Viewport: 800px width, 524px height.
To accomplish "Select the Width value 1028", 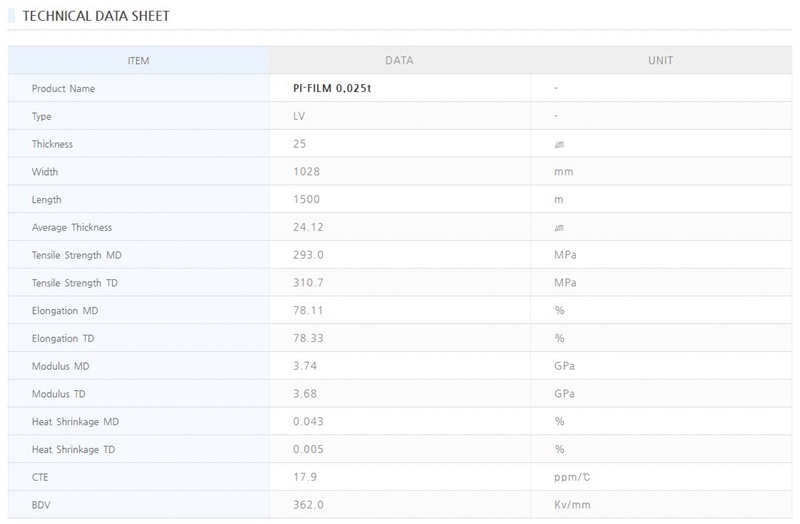I will [x=306, y=172].
